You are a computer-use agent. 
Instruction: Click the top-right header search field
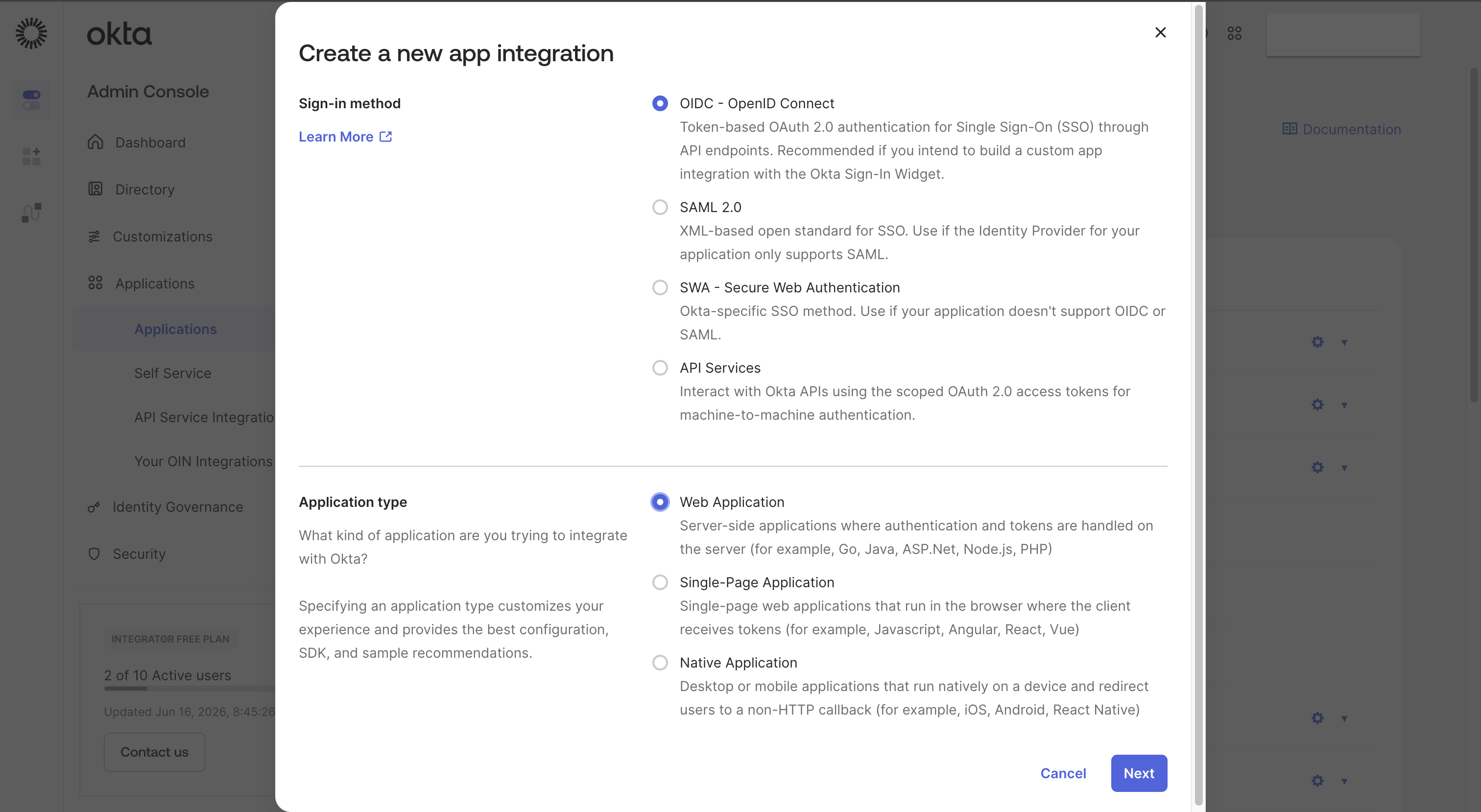pyautogui.click(x=1343, y=34)
